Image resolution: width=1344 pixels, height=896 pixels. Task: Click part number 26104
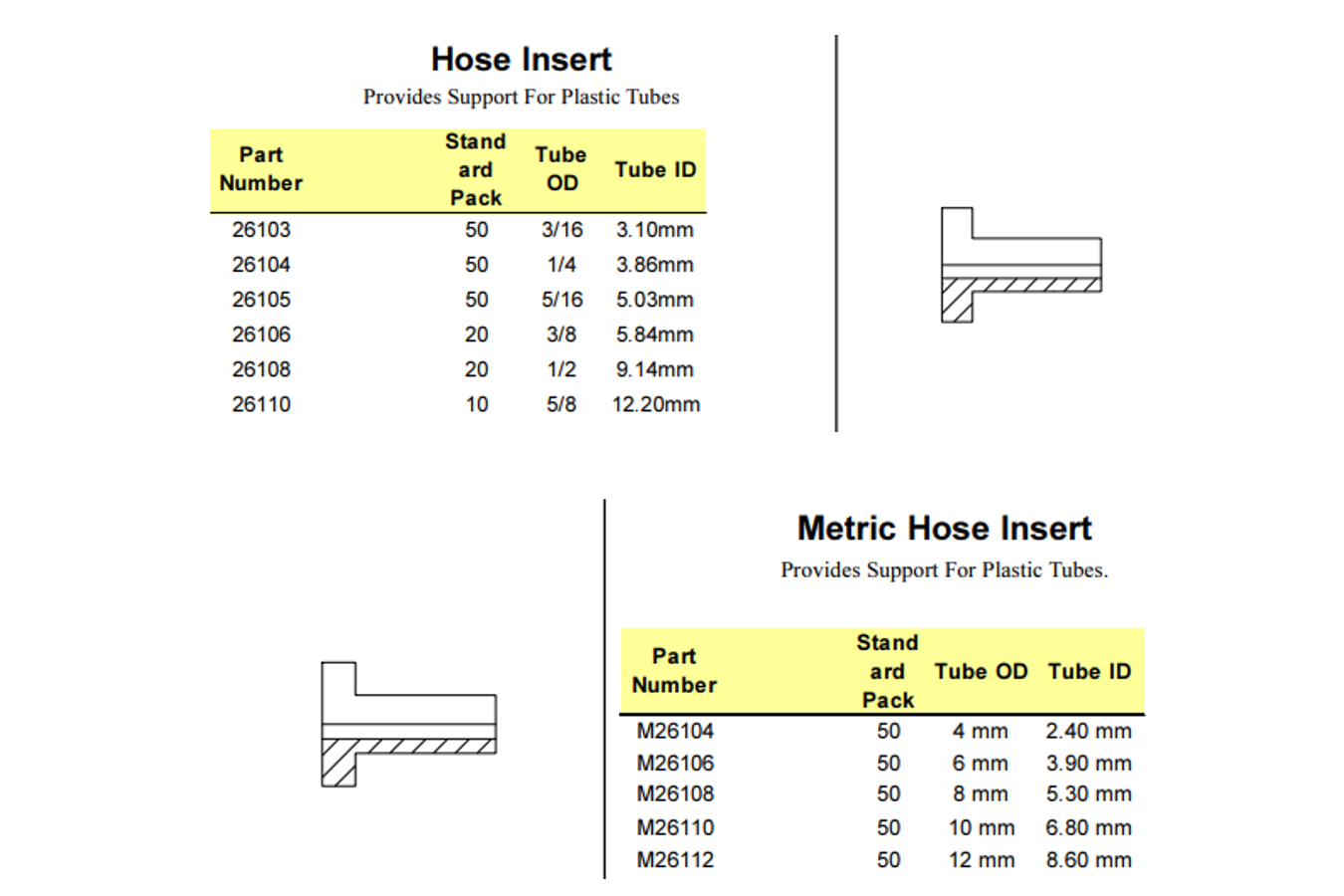(x=261, y=265)
